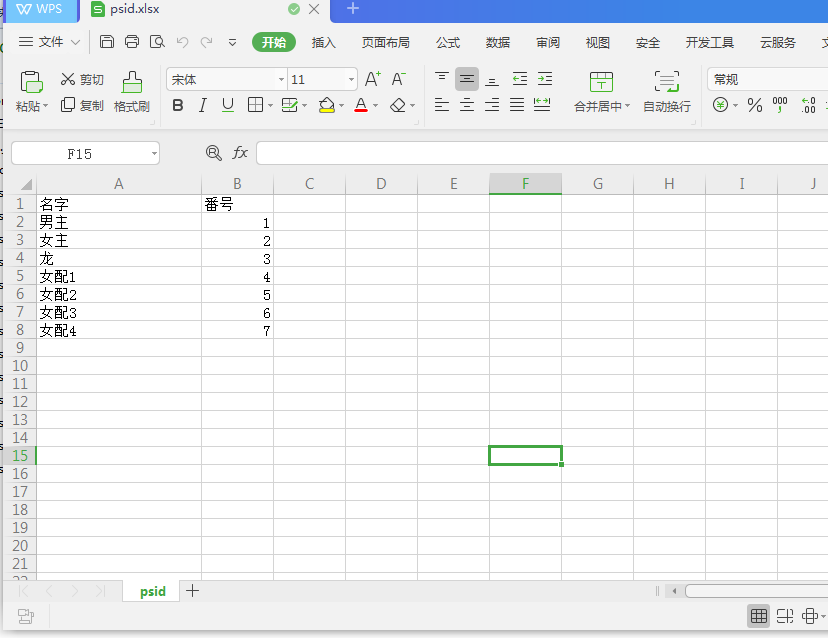Viewport: 828px width, 638px height.
Task: Apply yellow fill color bucket
Action: tap(327, 105)
